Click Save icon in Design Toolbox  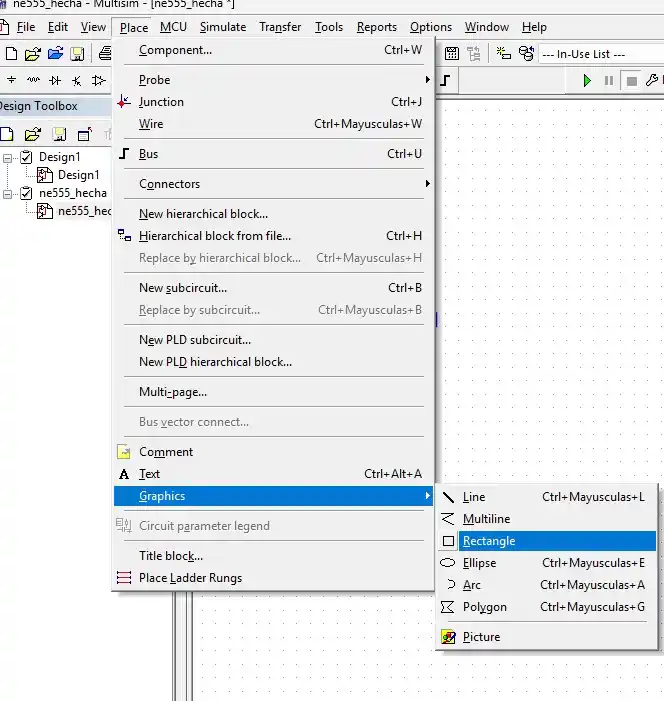(x=59, y=134)
